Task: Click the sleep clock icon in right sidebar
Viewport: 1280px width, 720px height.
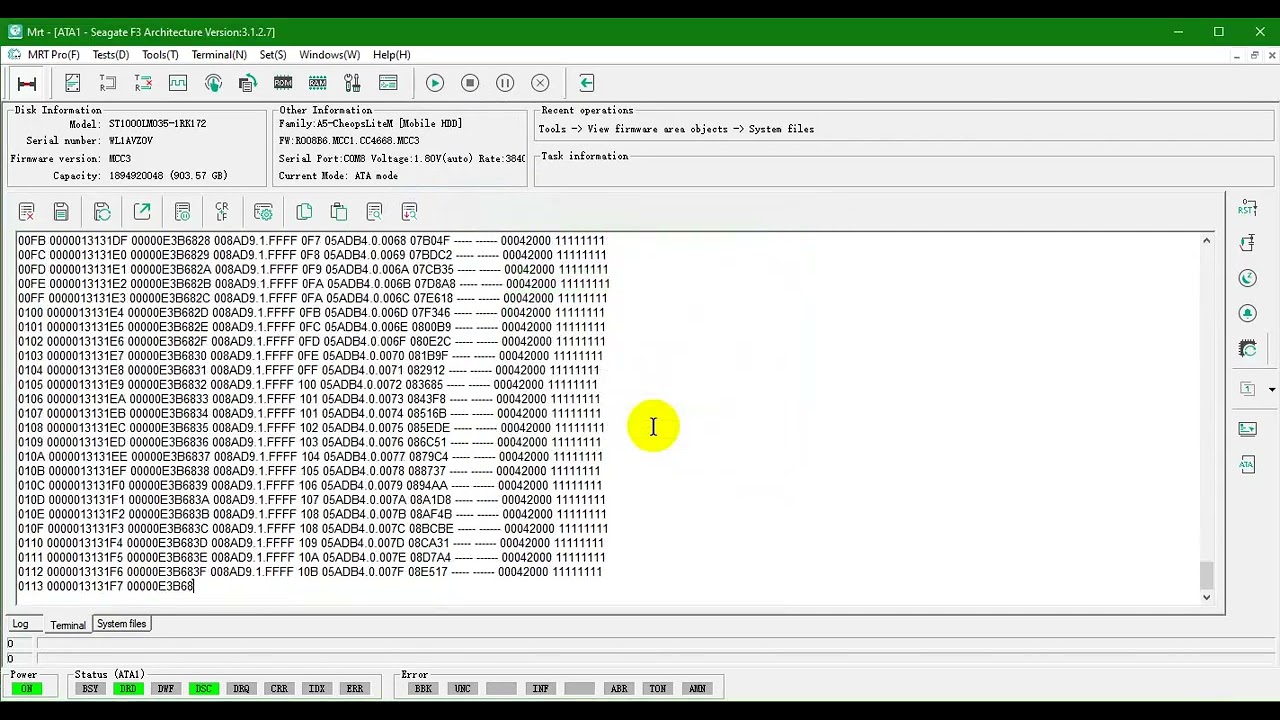Action: pyautogui.click(x=1247, y=278)
